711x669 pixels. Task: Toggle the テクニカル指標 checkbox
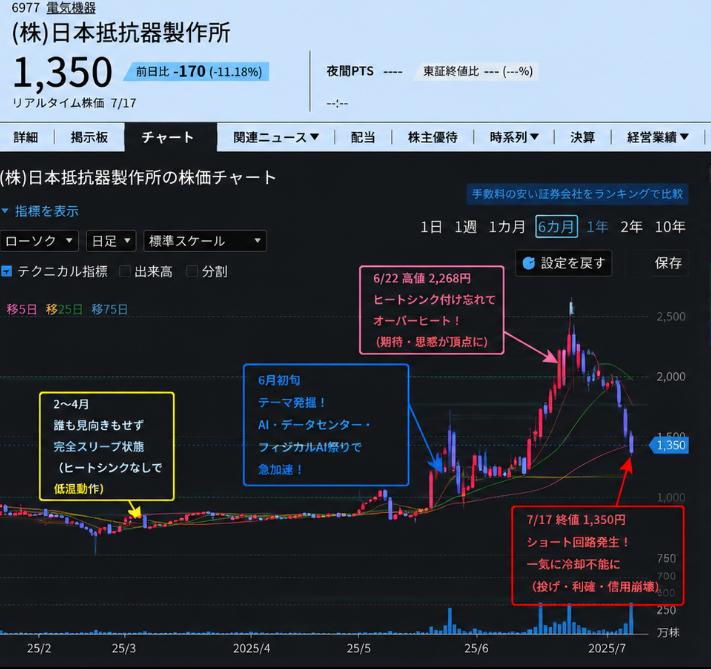pos(6,271)
